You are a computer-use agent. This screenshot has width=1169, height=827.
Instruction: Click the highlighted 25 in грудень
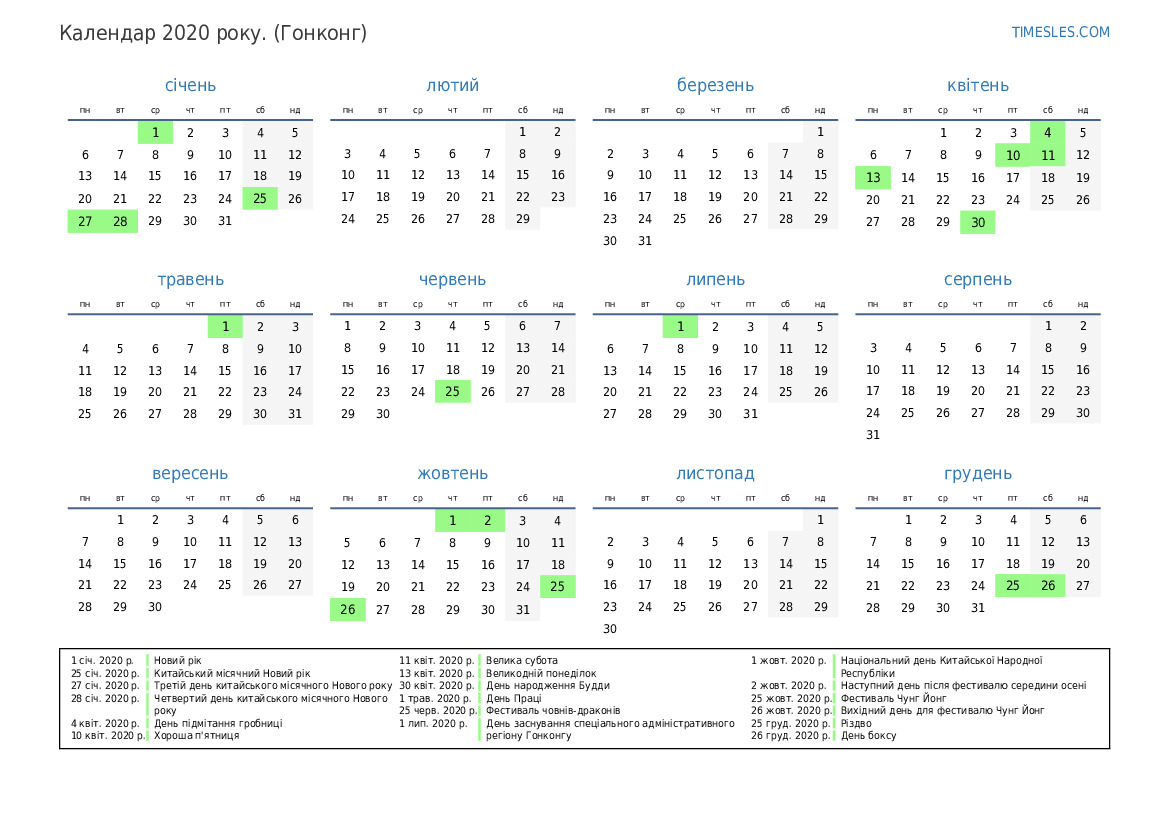(1012, 585)
